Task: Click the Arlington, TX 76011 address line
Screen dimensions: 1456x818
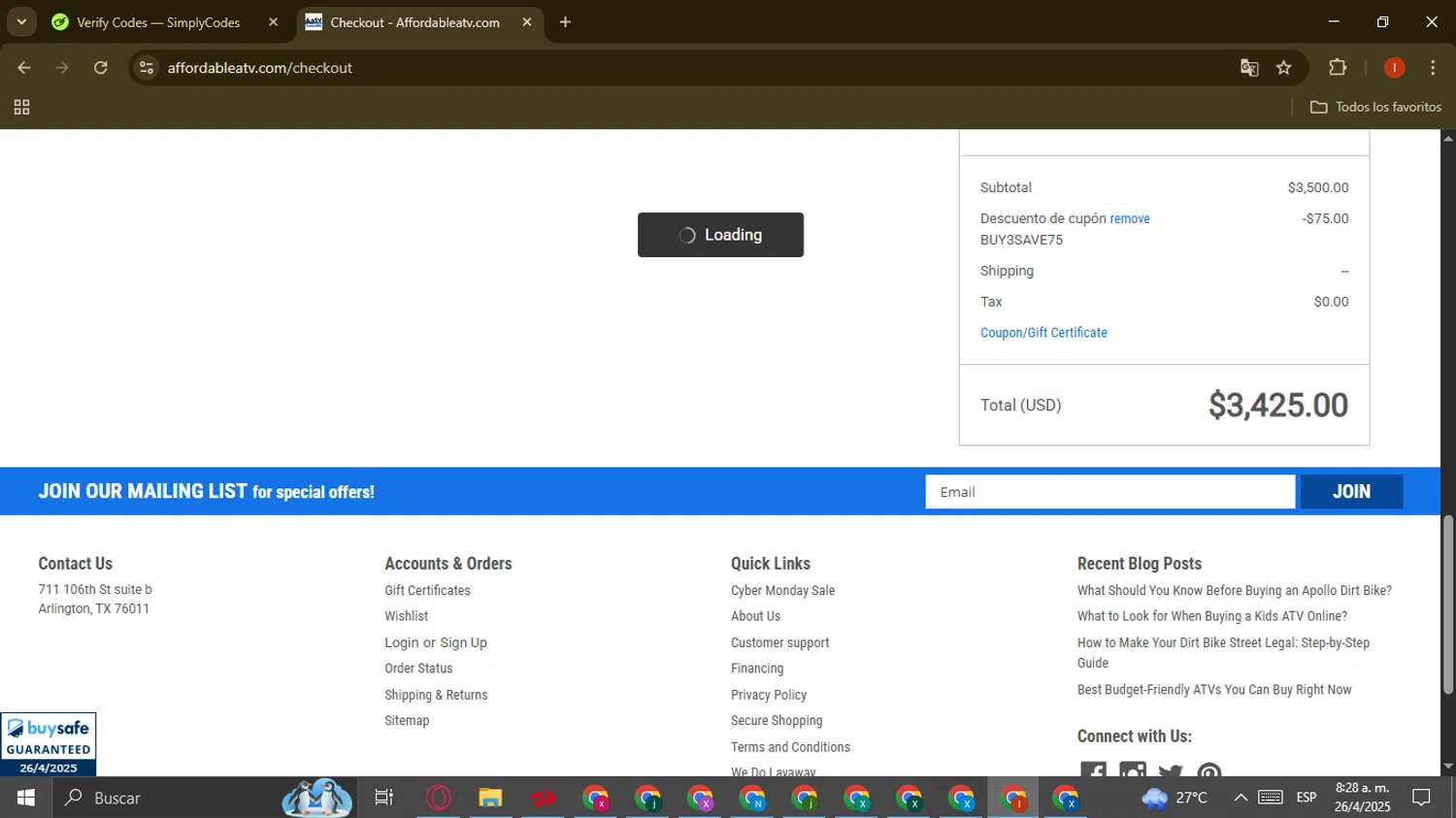Action: click(x=94, y=609)
